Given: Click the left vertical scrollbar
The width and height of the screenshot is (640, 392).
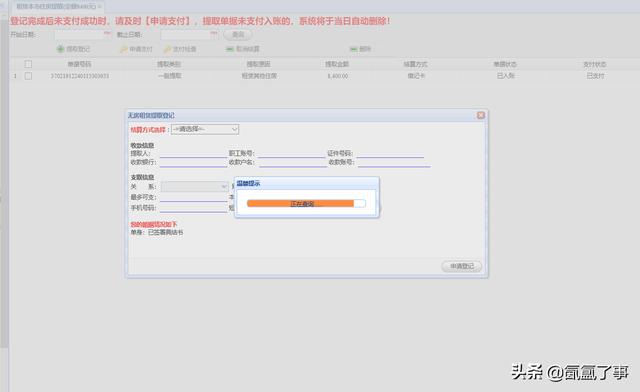Looking at the screenshot, I should coord(4,184).
